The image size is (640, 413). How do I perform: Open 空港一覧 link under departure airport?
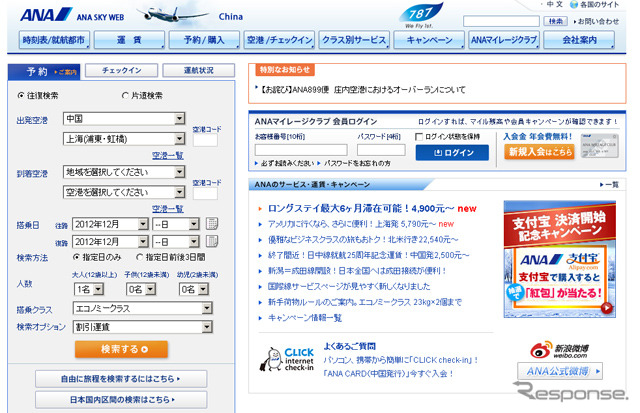point(168,155)
